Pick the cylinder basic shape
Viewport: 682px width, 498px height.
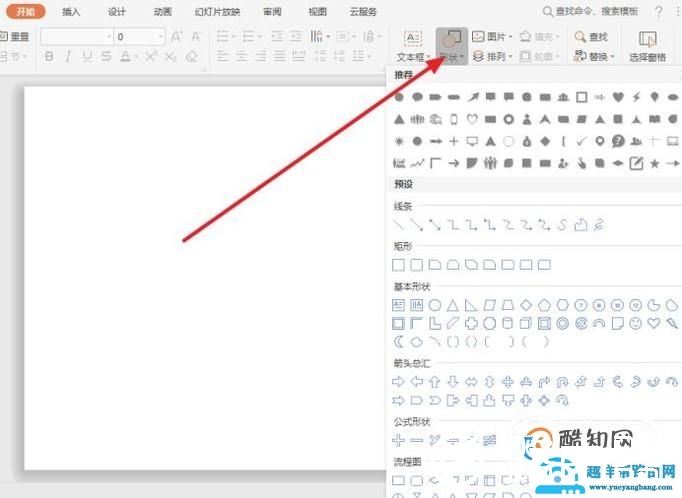click(508, 323)
